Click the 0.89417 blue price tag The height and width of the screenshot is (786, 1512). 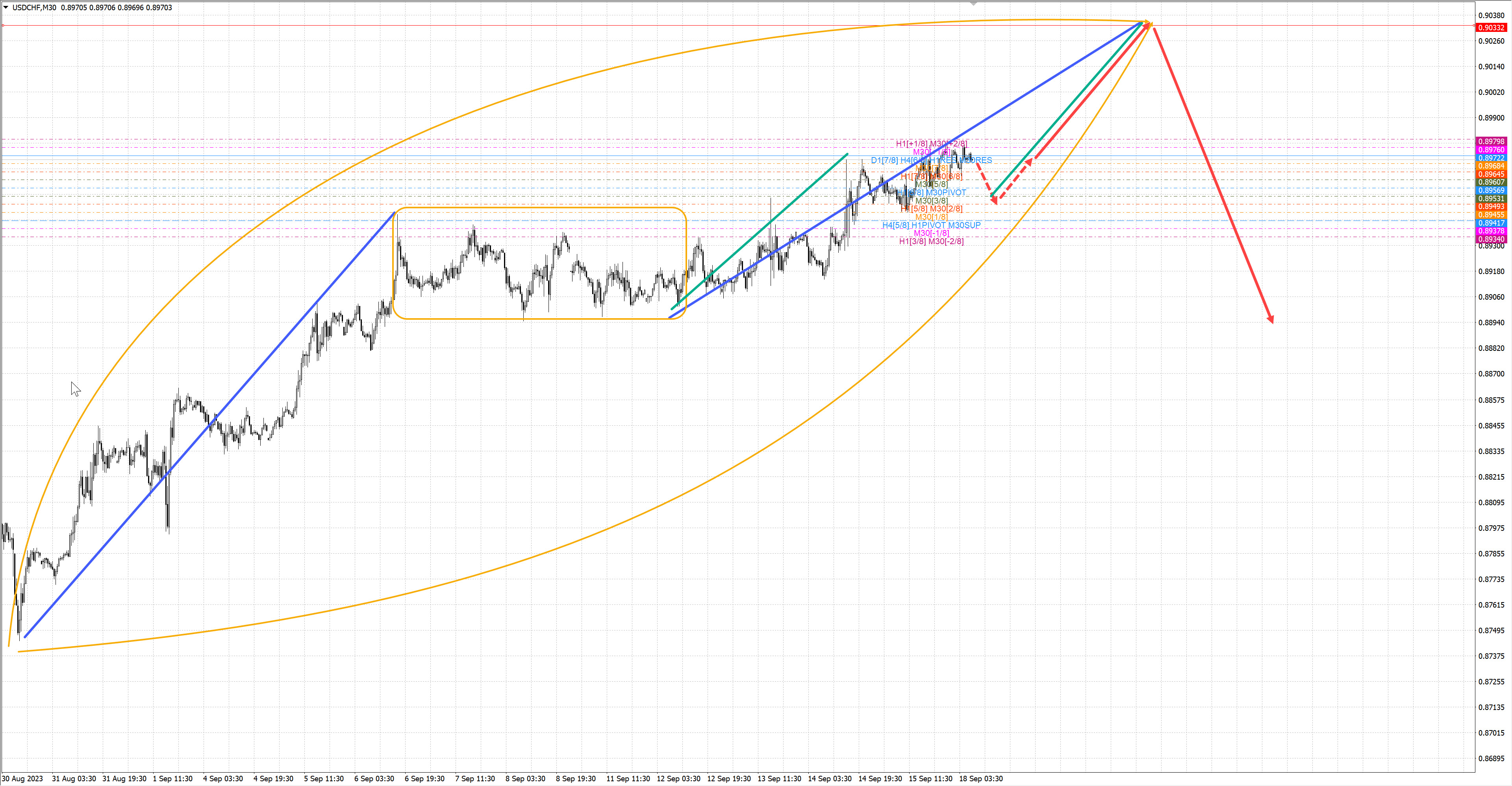(1491, 223)
